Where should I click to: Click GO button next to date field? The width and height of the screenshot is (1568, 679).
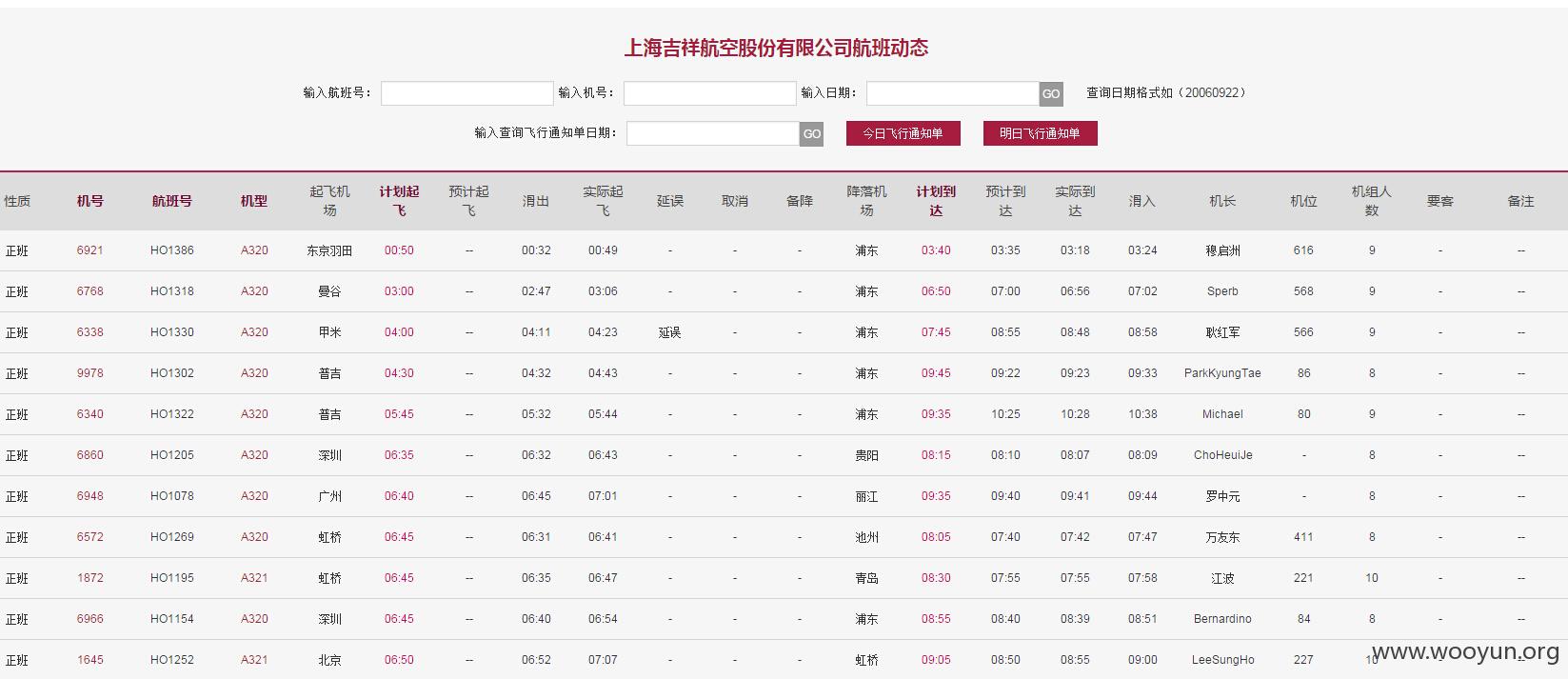(1051, 93)
